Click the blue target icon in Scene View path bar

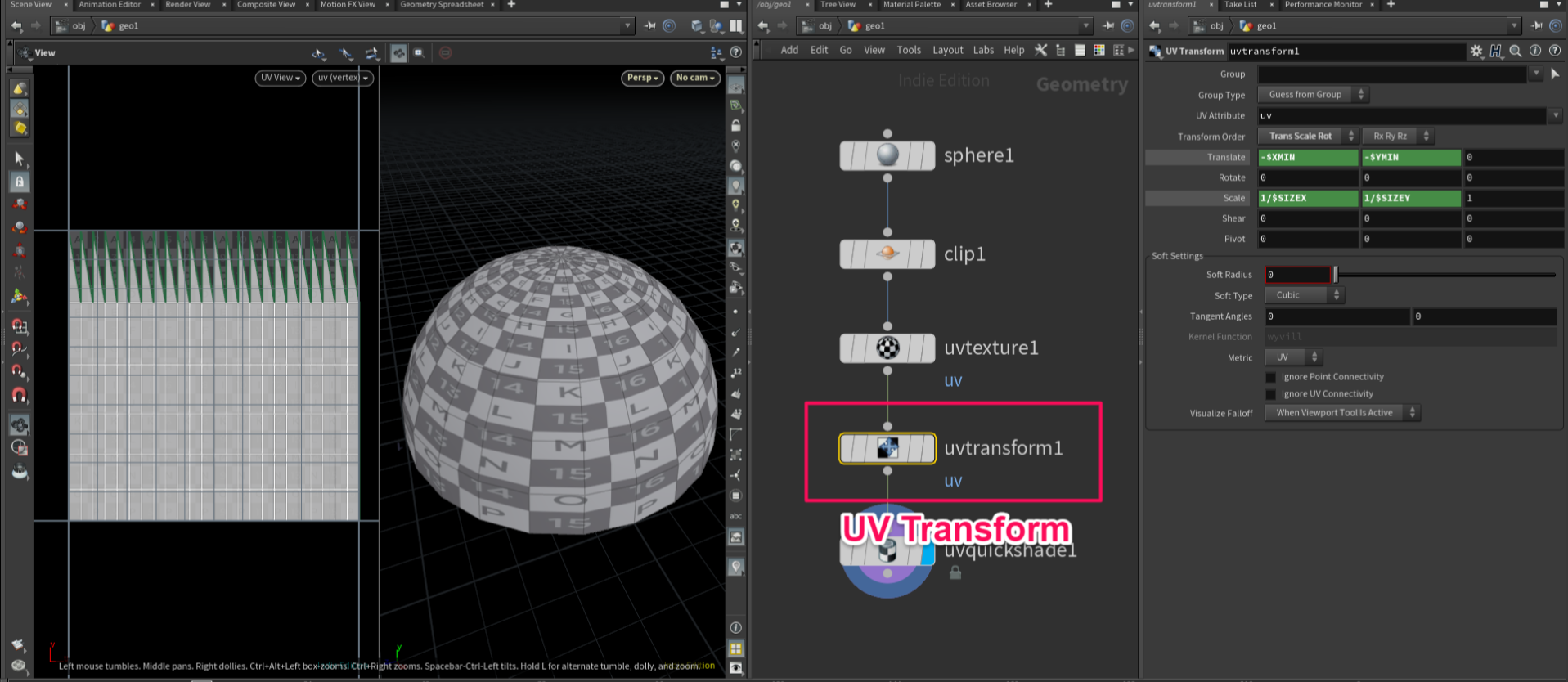[x=669, y=26]
